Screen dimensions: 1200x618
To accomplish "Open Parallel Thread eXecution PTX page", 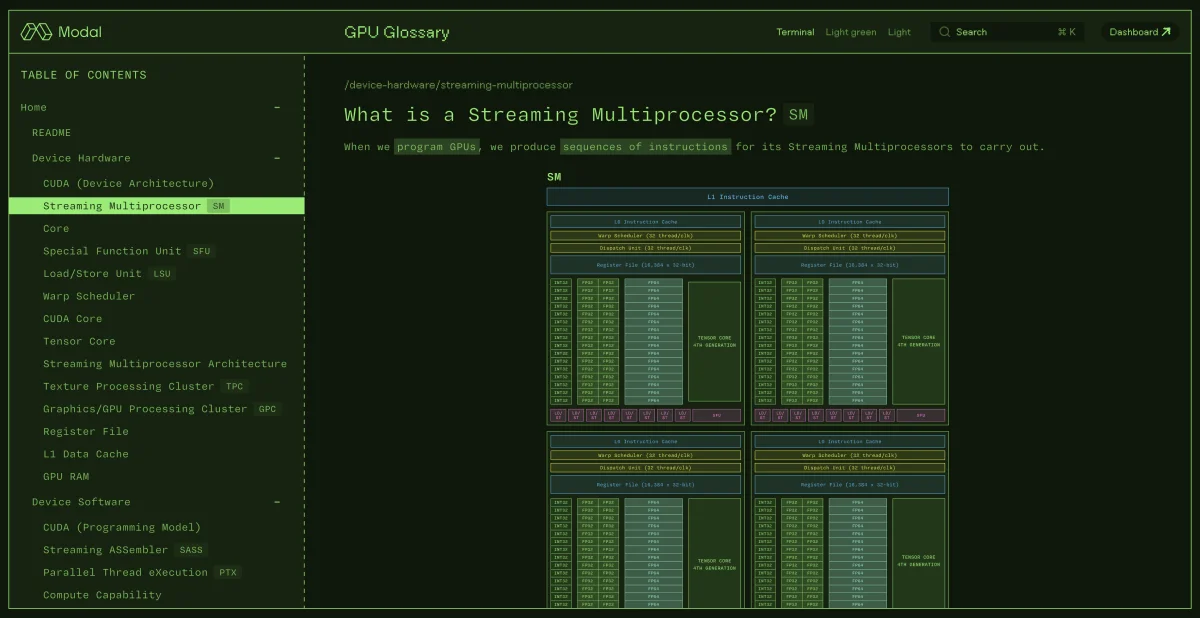I will tap(142, 573).
